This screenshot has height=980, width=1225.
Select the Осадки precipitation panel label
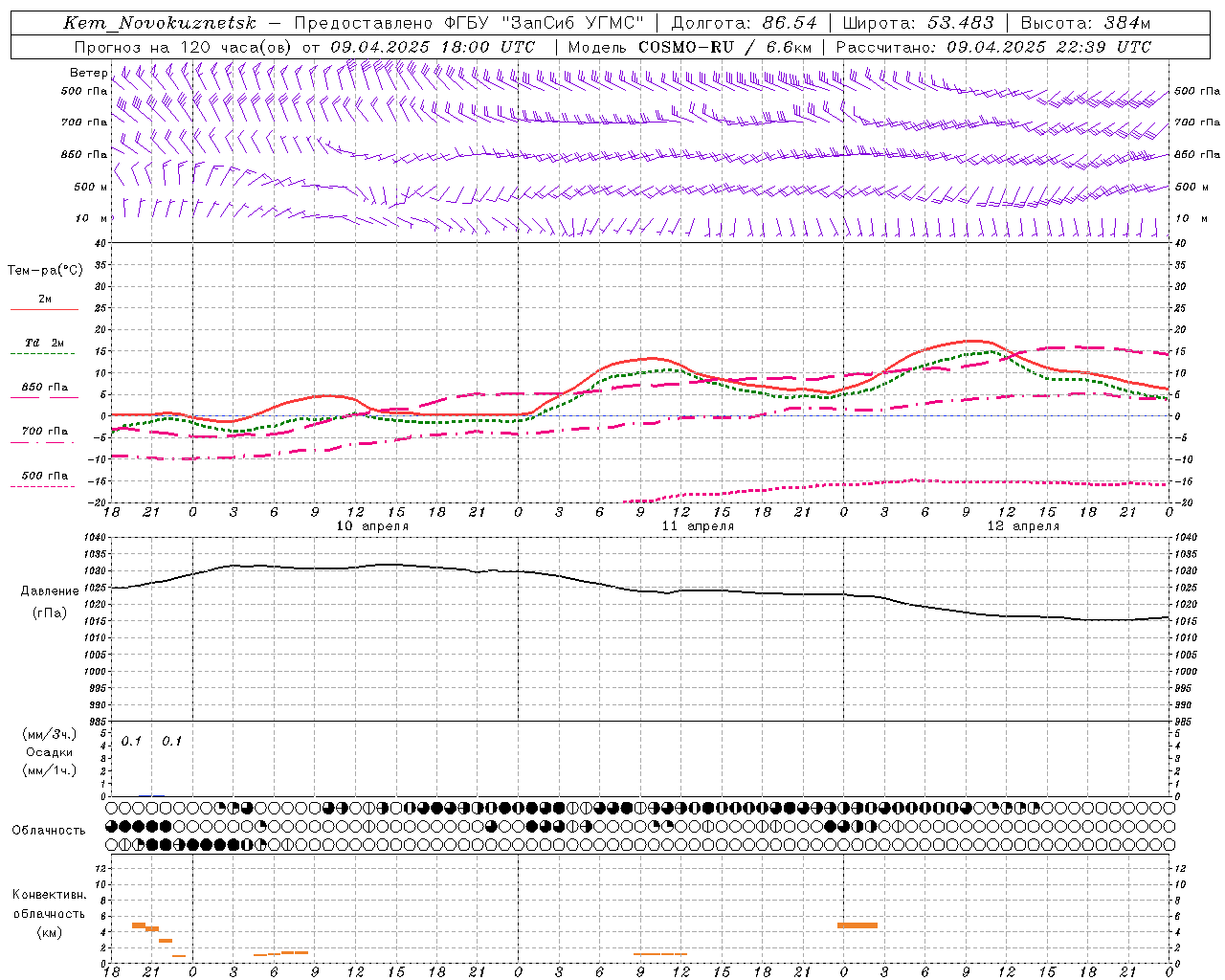coord(50,752)
